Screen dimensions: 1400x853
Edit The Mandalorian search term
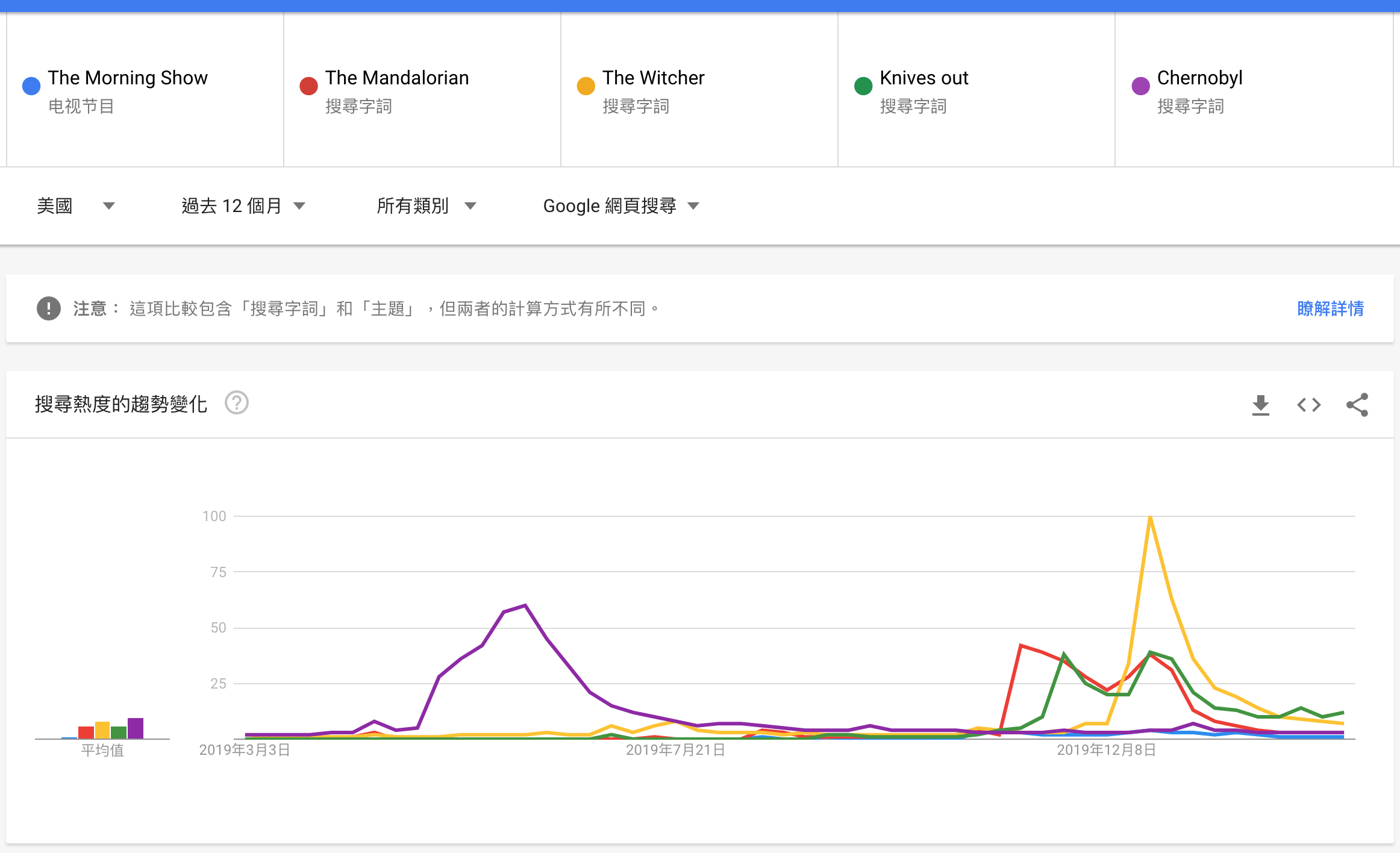pos(422,89)
